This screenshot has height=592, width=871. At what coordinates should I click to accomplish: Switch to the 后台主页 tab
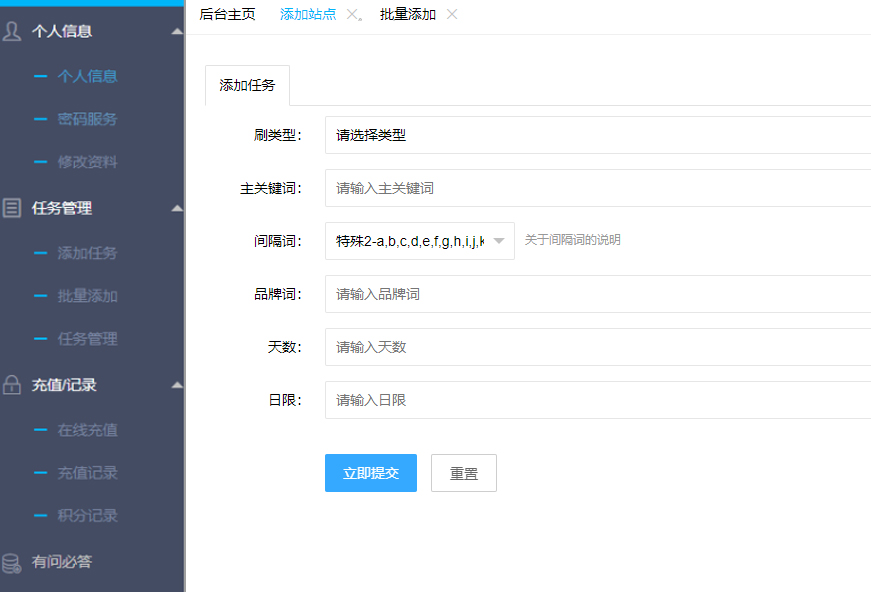(227, 14)
